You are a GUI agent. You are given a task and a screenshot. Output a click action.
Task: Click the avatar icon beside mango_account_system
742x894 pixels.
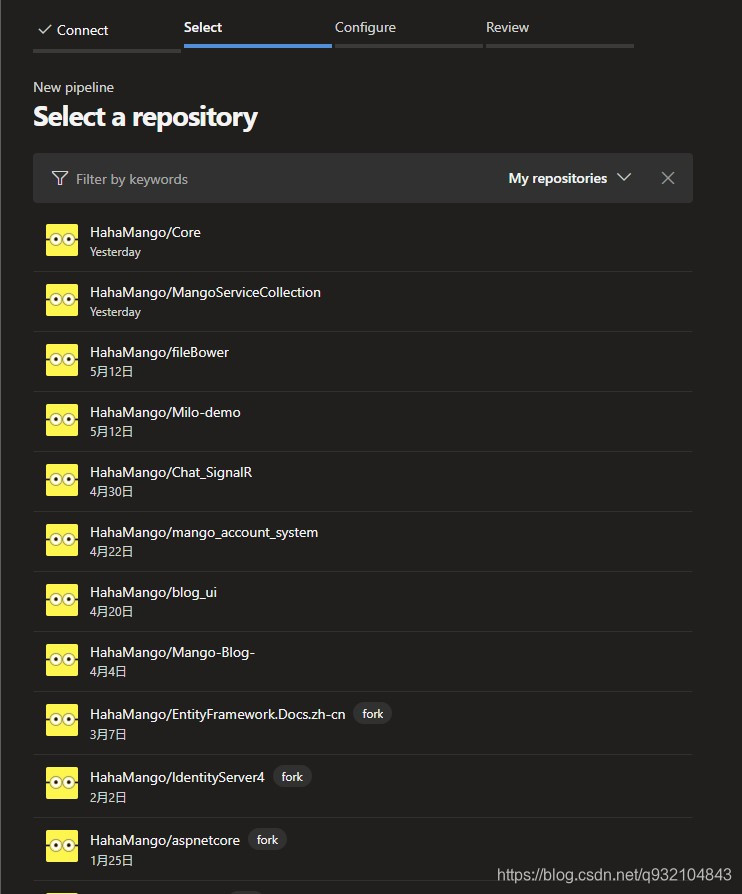pos(62,540)
